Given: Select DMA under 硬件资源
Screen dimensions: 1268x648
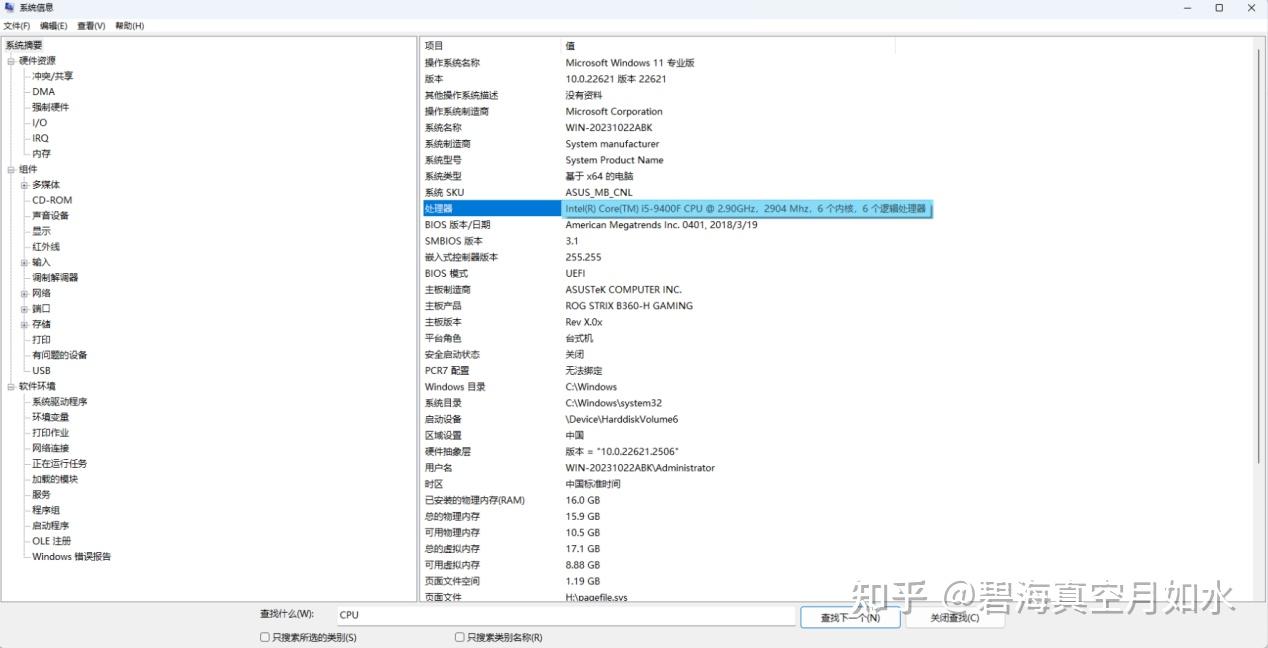Looking at the screenshot, I should click(41, 91).
